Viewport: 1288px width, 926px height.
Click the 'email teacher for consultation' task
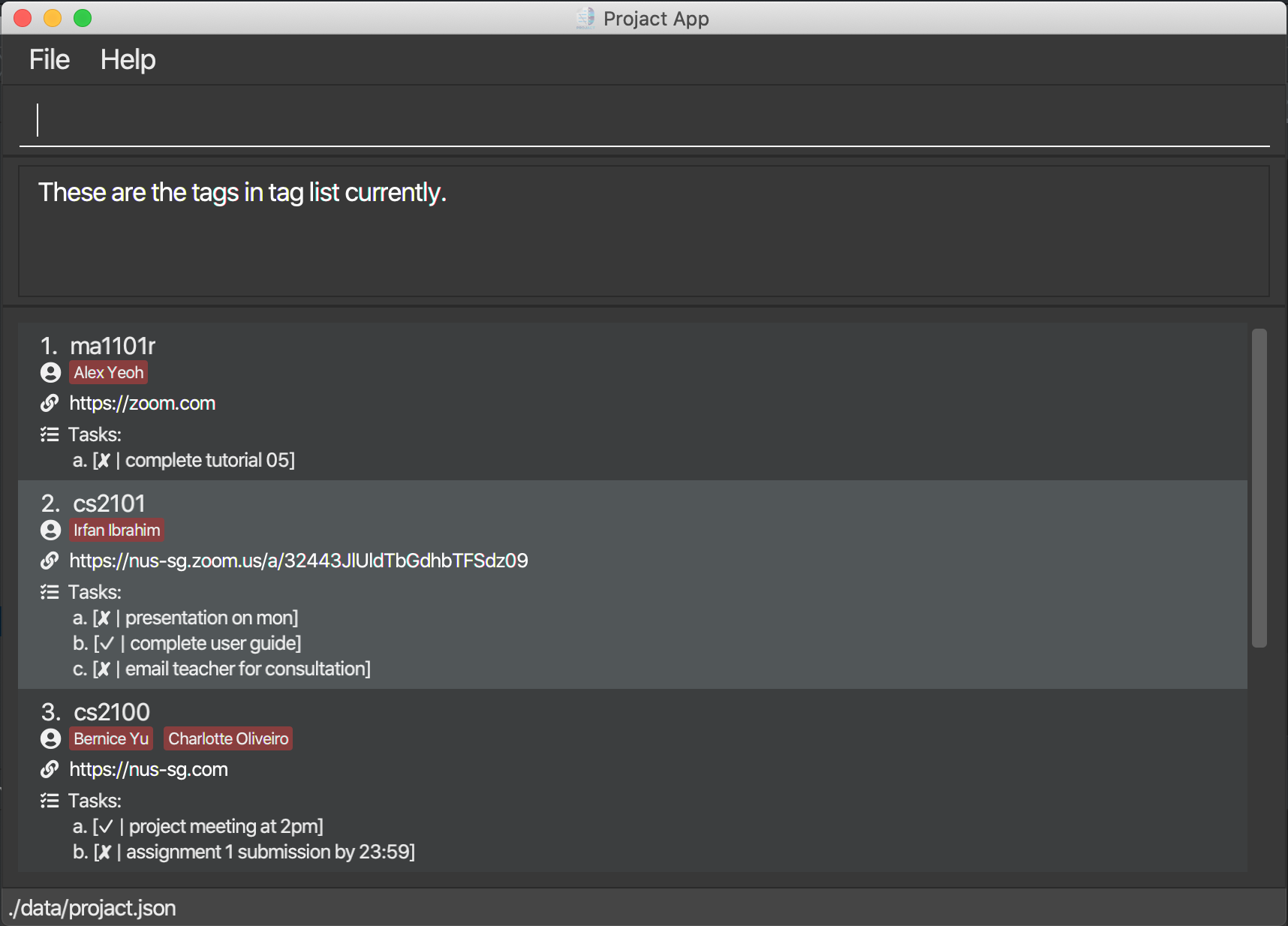221,669
